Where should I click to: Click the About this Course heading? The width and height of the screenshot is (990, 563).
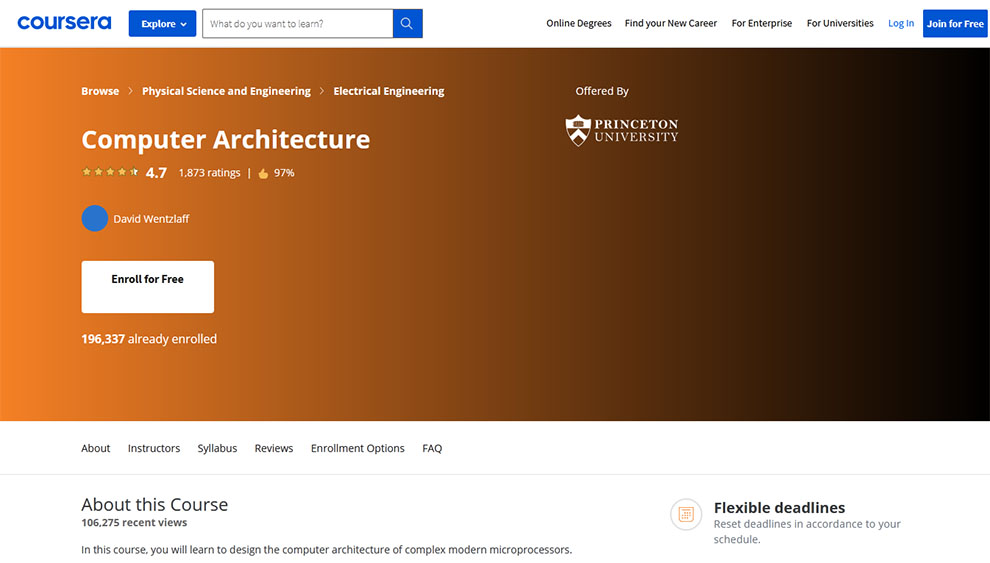(x=154, y=504)
